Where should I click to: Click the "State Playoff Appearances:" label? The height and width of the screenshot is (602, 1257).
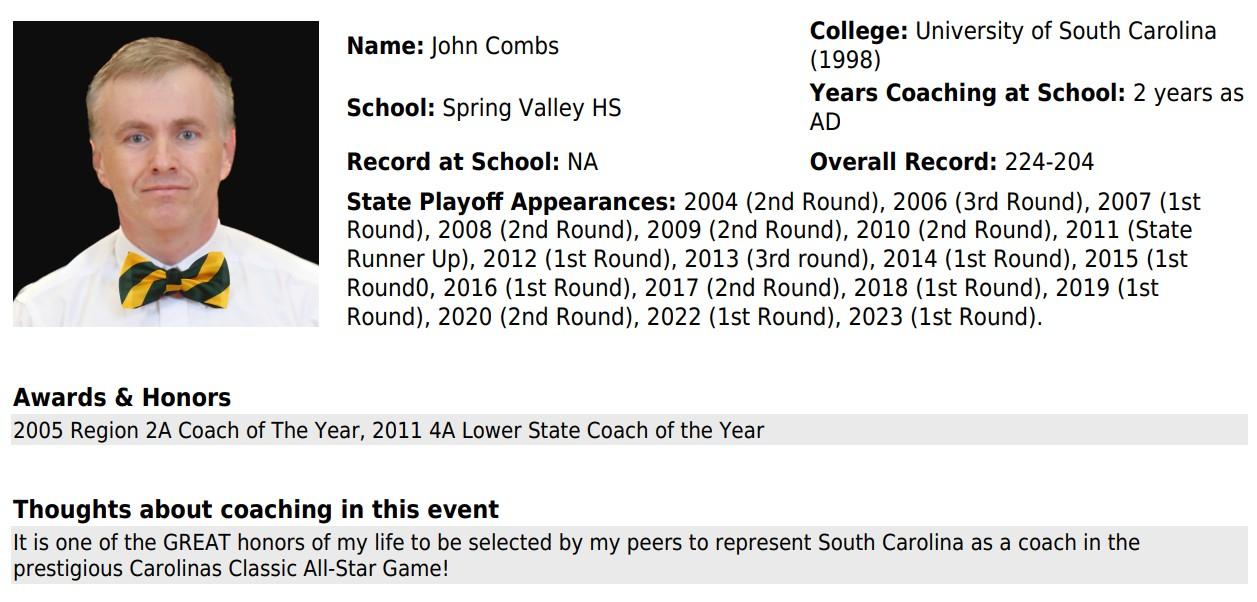(x=511, y=202)
